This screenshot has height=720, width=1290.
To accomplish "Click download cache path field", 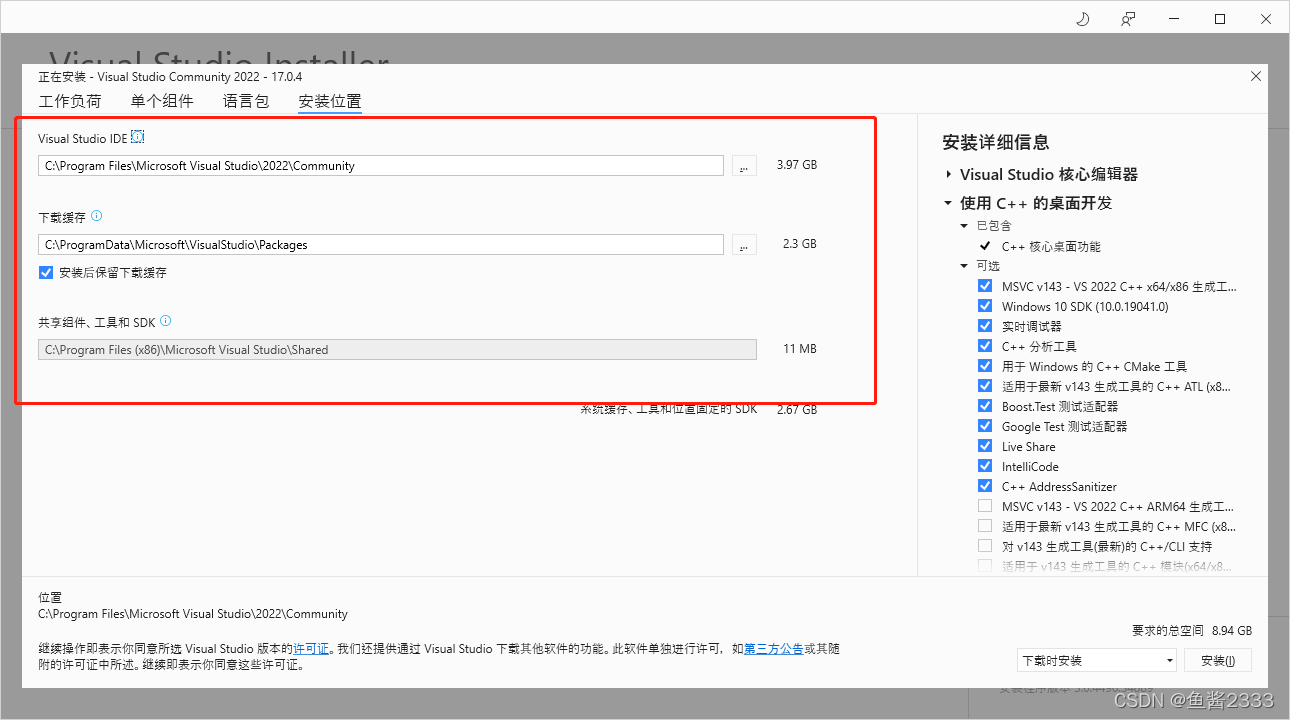I will pyautogui.click(x=381, y=245).
